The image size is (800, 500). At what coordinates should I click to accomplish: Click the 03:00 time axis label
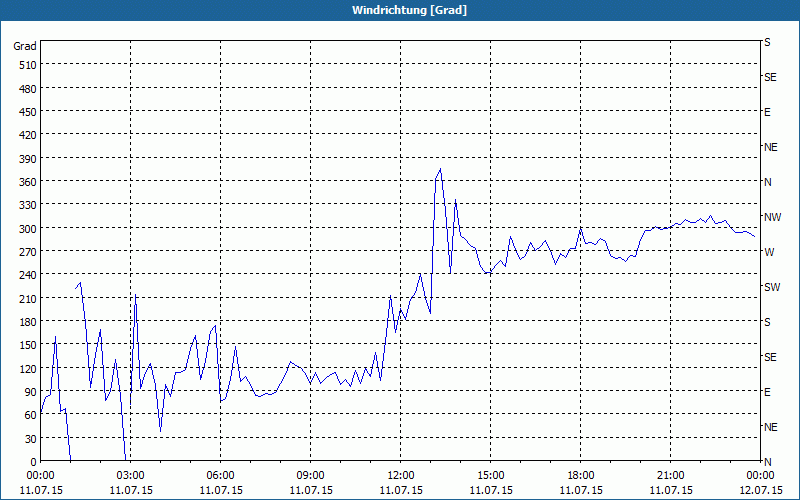click(x=130, y=475)
